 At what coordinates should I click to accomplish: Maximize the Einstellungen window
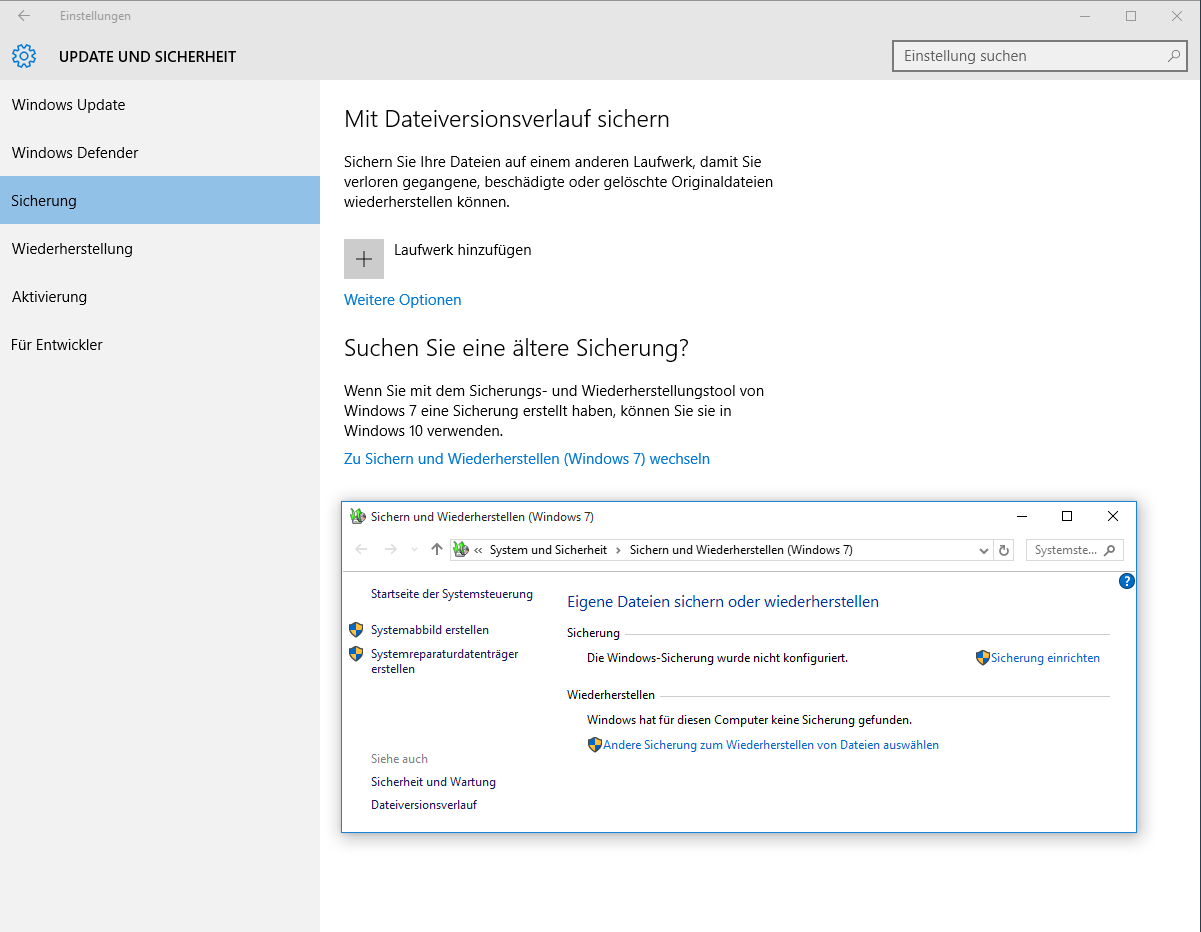click(1131, 16)
